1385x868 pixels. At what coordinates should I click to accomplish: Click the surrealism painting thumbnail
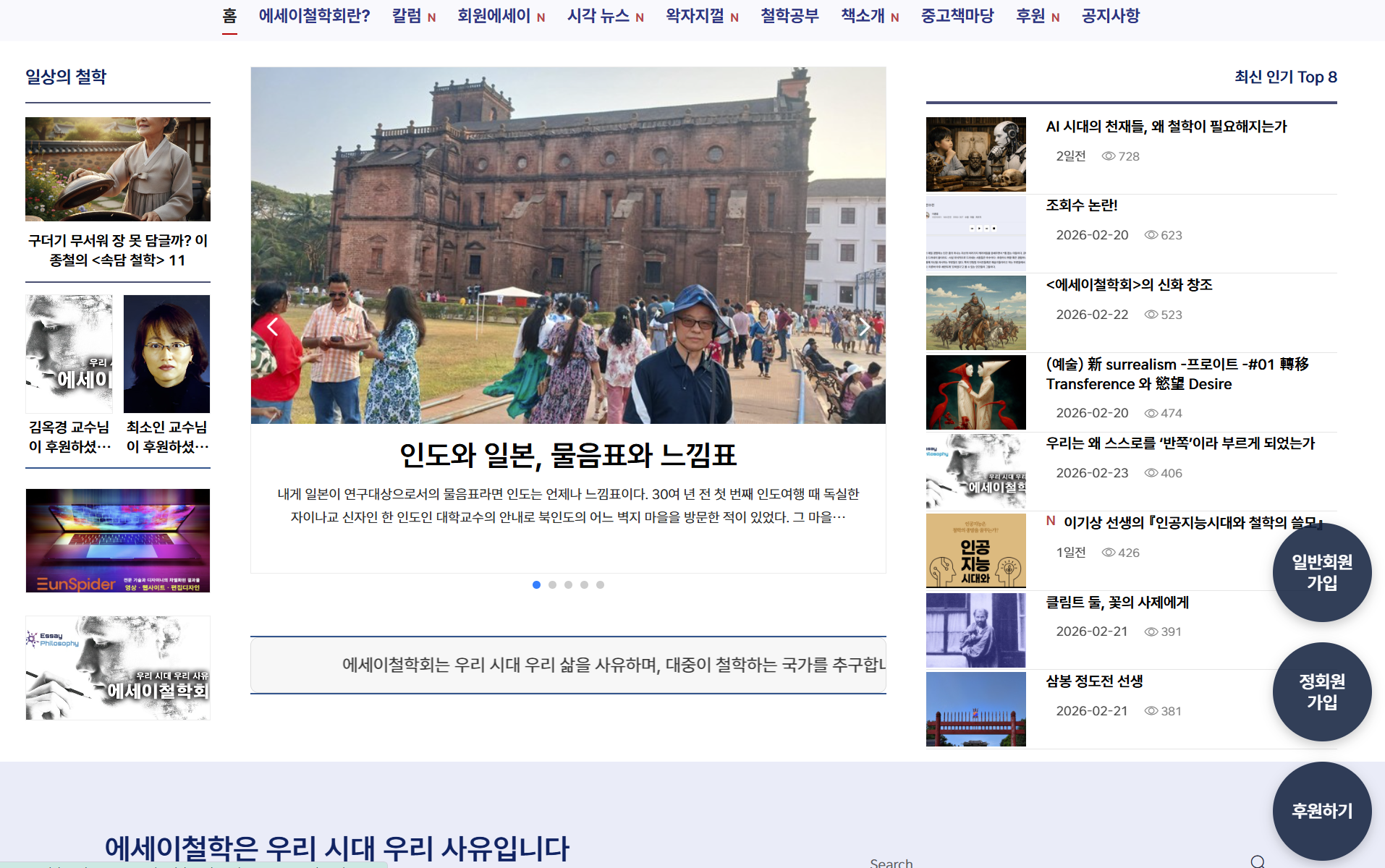976,392
